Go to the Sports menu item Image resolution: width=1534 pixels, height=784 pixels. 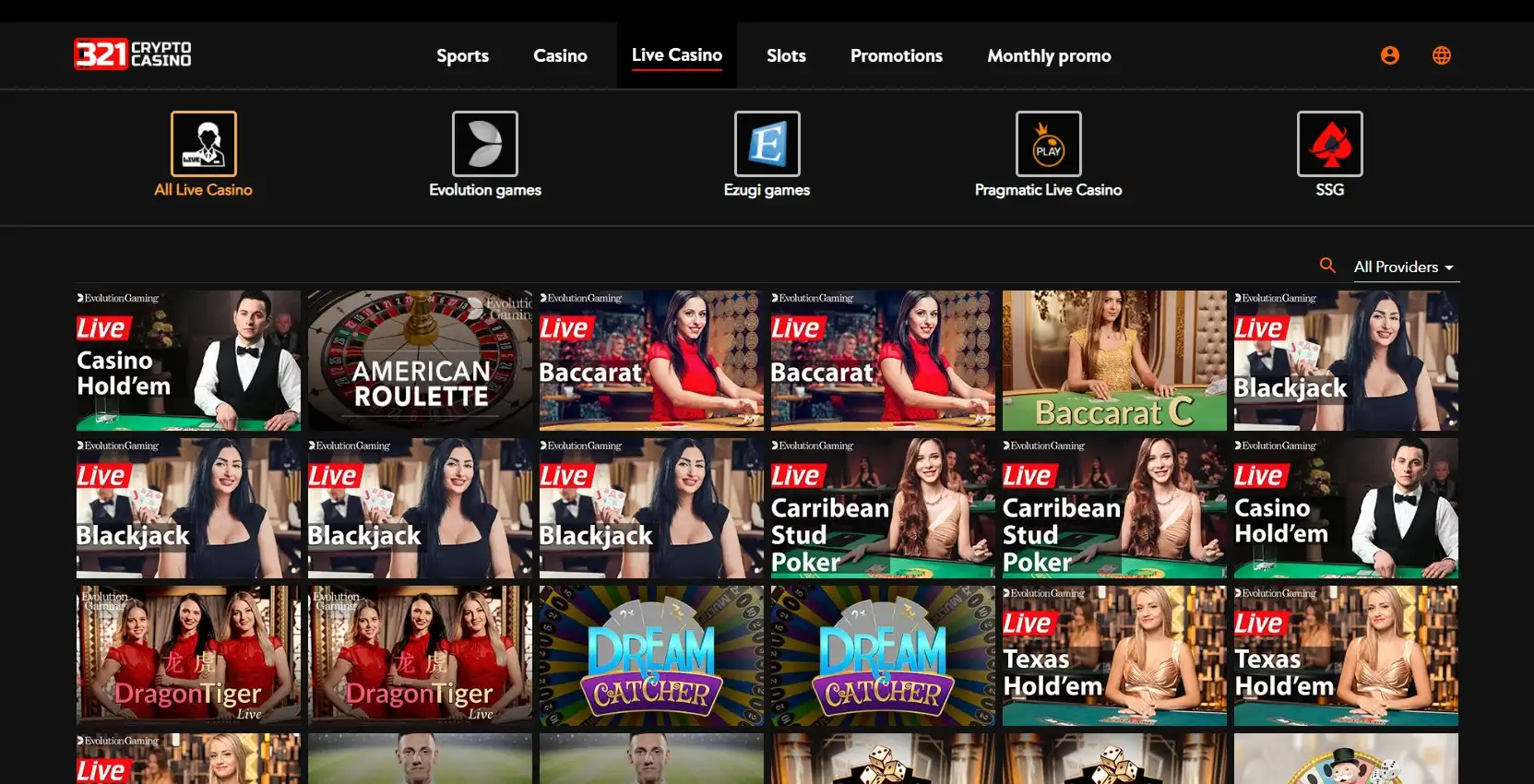click(462, 56)
